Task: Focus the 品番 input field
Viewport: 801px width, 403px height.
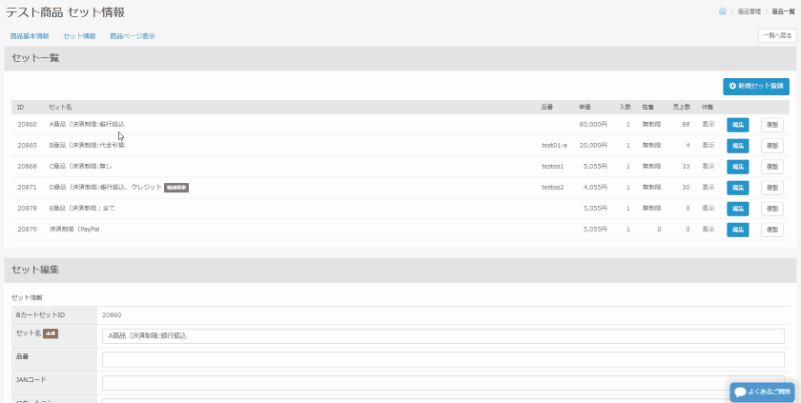Action: 443,360
